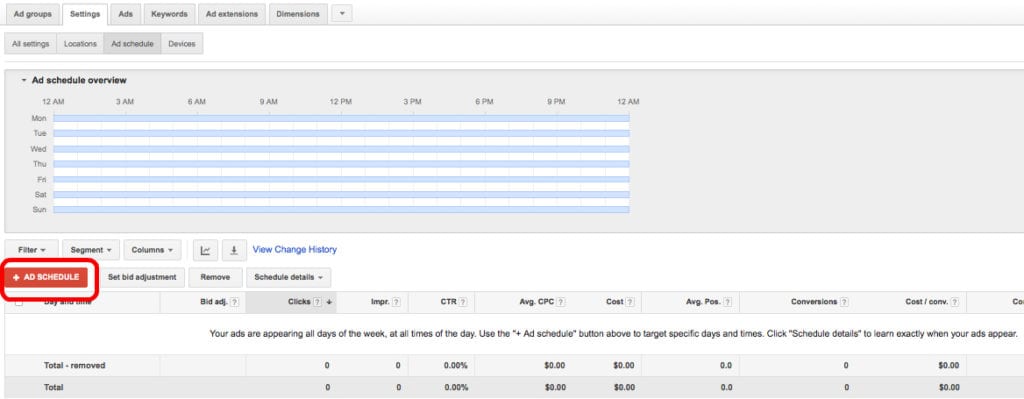Click the Tuesday schedule bar

(x=342, y=133)
